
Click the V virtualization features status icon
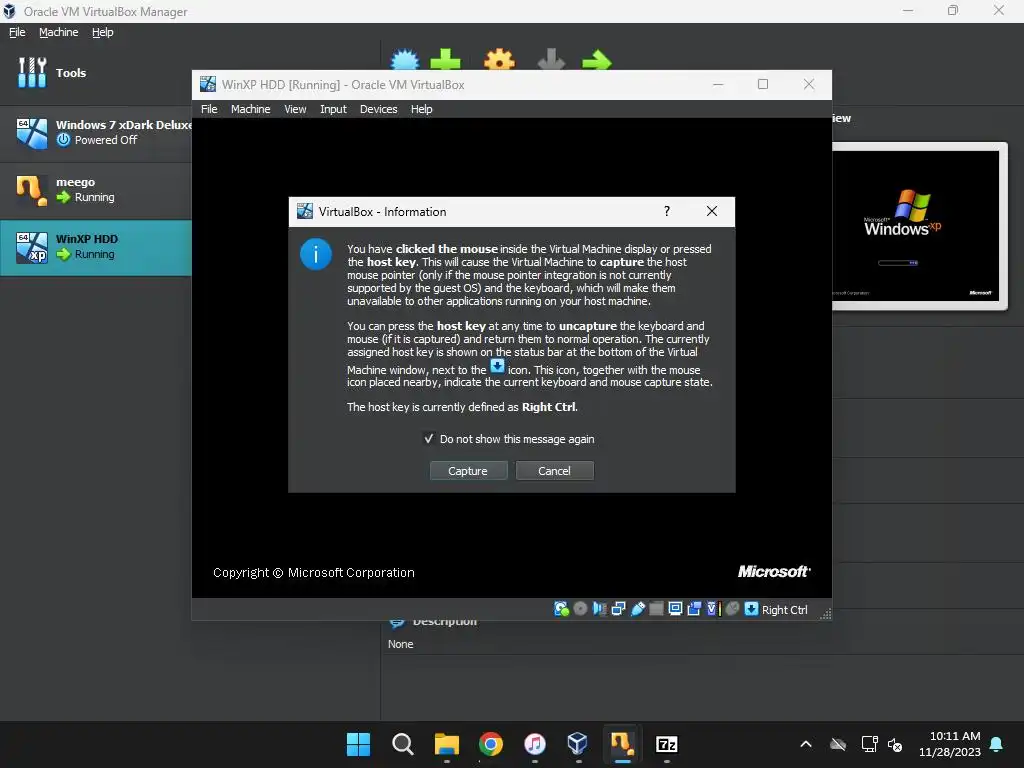[712, 609]
